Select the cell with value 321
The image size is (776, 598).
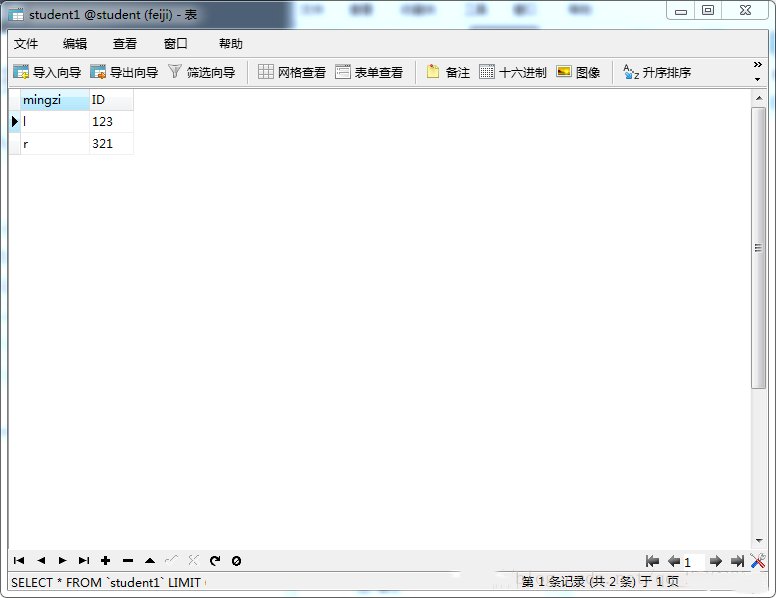[x=111, y=144]
